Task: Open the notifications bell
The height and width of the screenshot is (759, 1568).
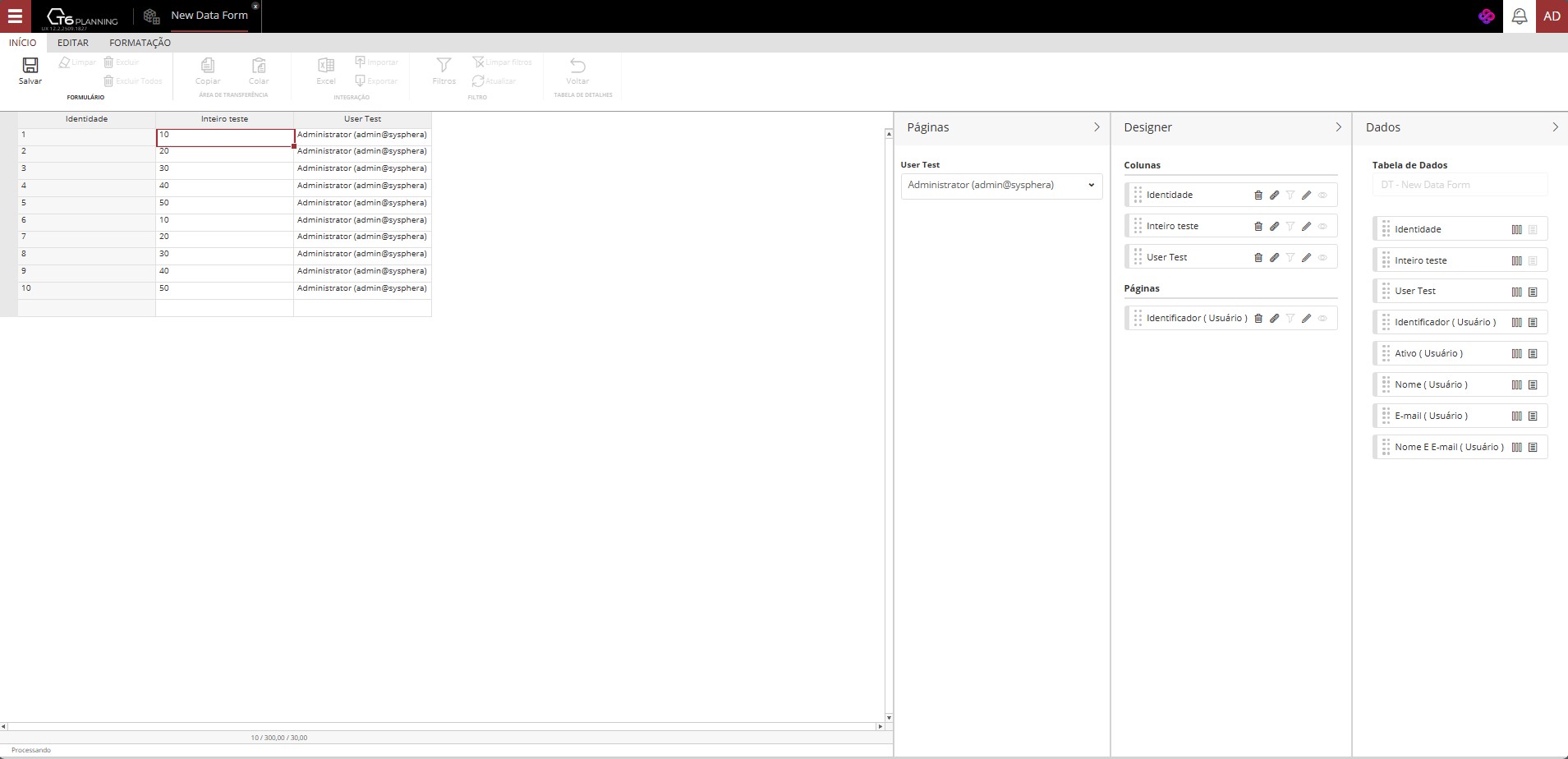Action: click(x=1519, y=16)
